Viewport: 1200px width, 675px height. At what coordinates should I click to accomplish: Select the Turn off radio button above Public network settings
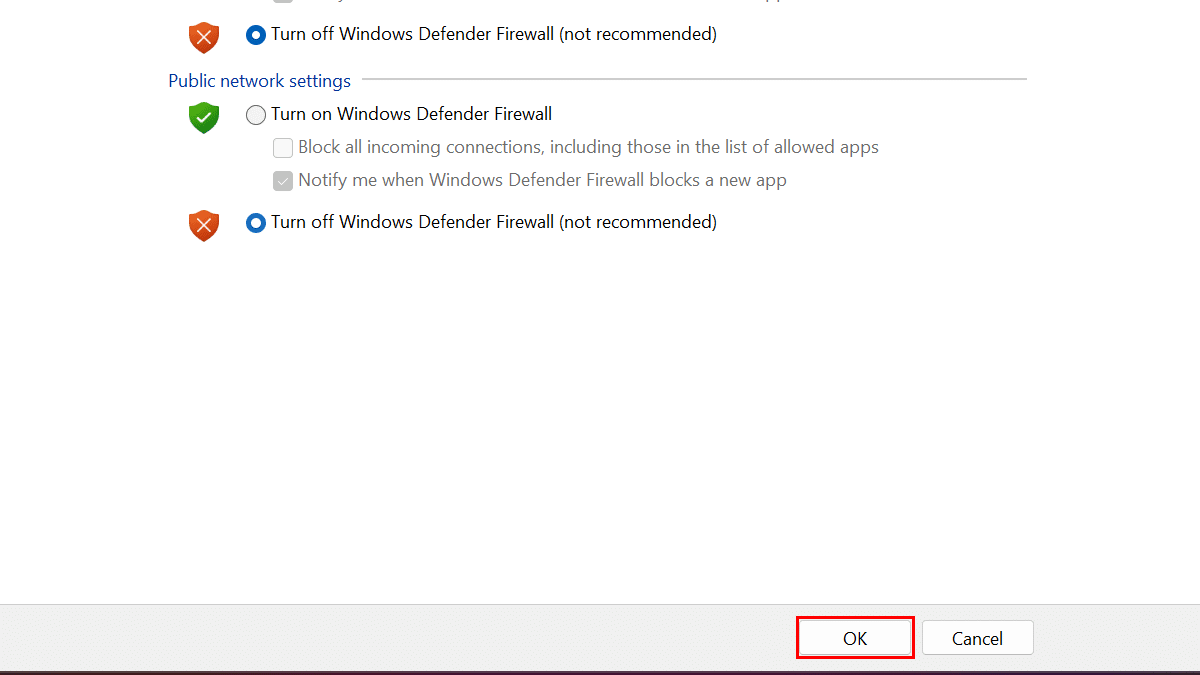point(256,35)
